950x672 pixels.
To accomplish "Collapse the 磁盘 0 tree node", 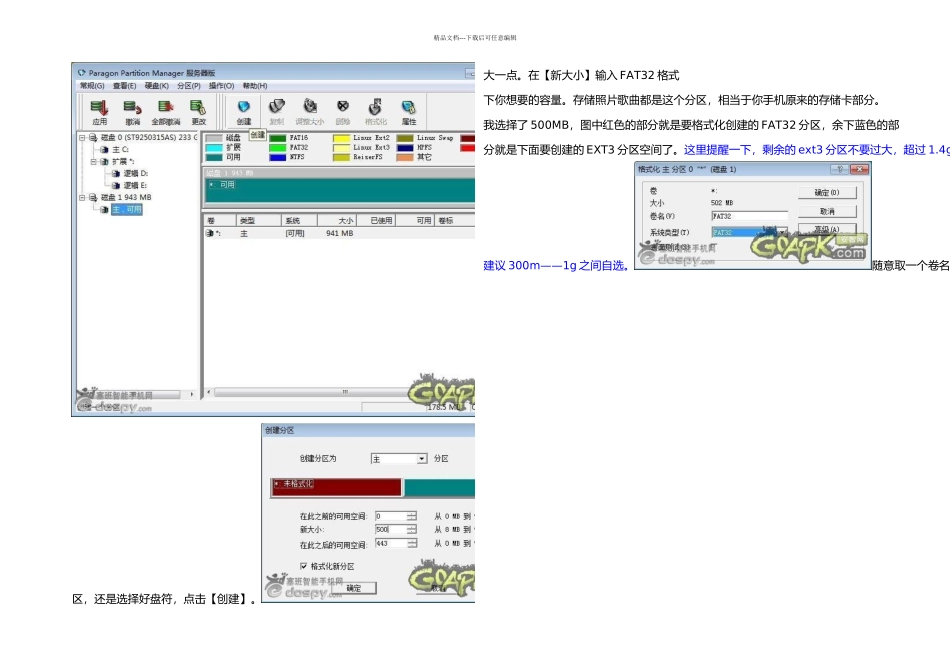I will coord(82,138).
